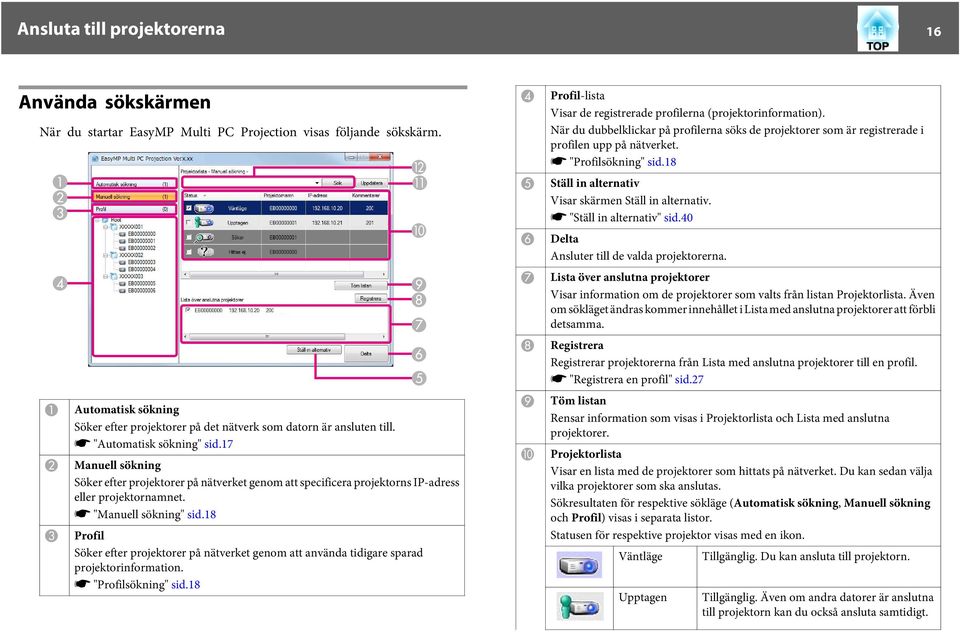Click the Sök button

pyautogui.click(x=337, y=182)
